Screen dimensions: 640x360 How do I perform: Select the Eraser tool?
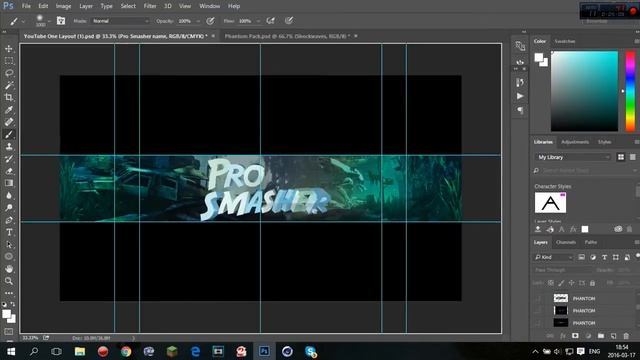9,171
